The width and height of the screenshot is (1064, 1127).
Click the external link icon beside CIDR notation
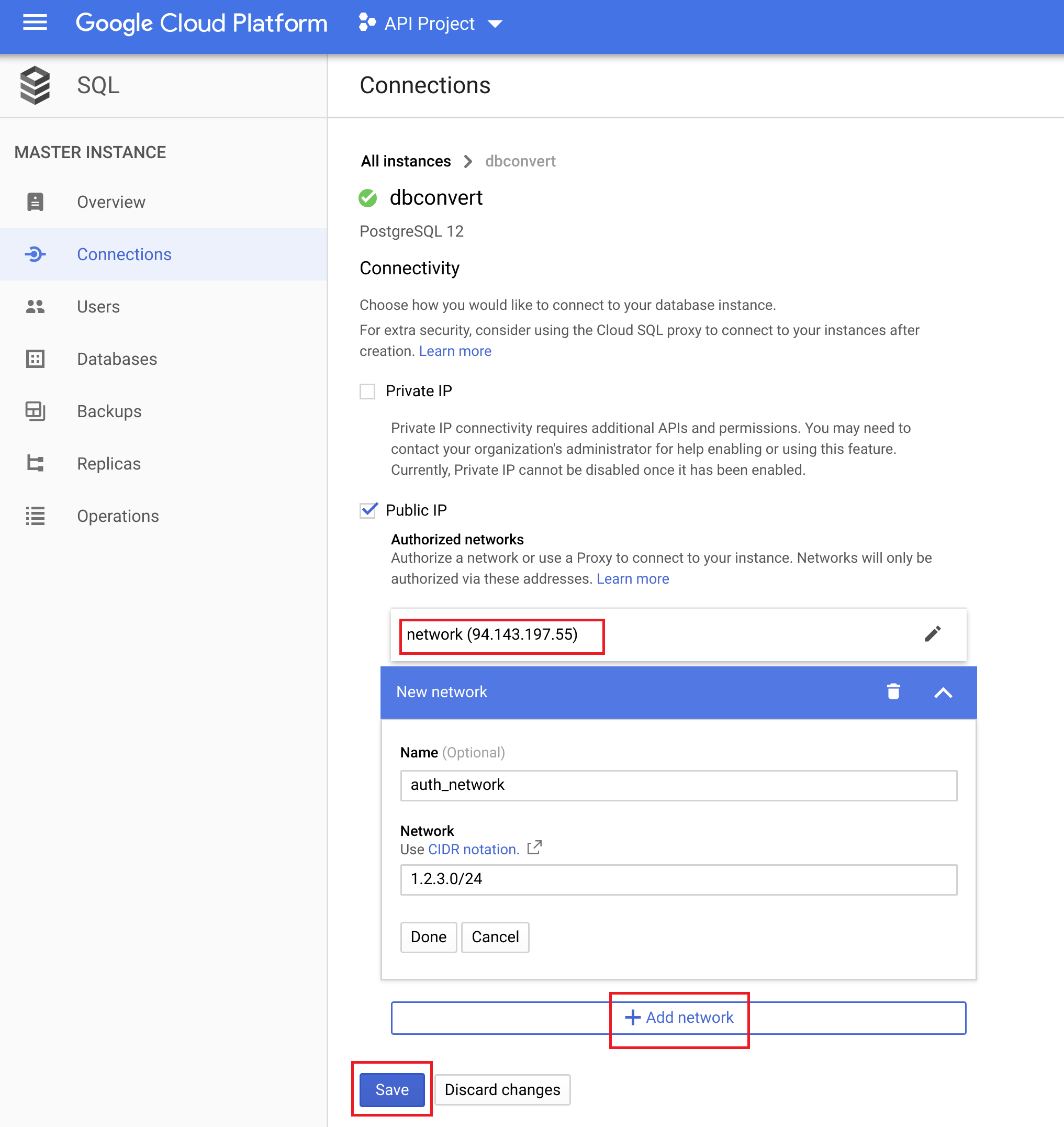(x=534, y=848)
